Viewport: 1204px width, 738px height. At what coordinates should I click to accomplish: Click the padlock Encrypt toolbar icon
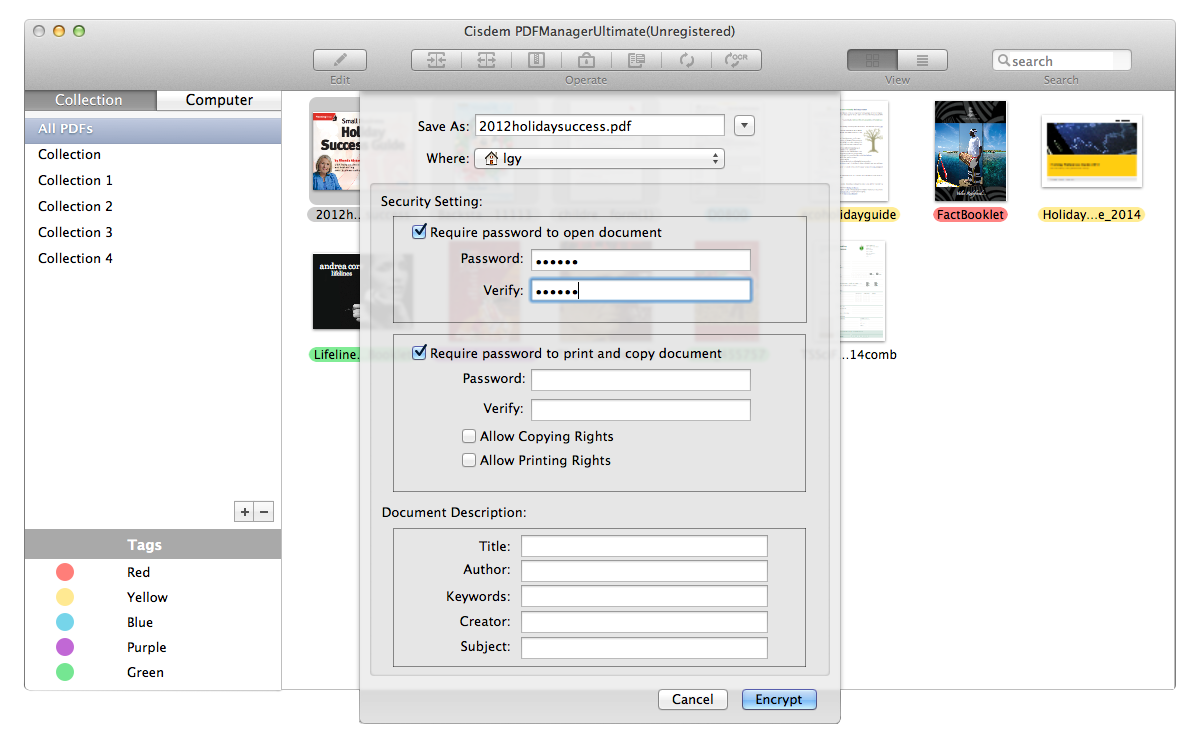[587, 60]
